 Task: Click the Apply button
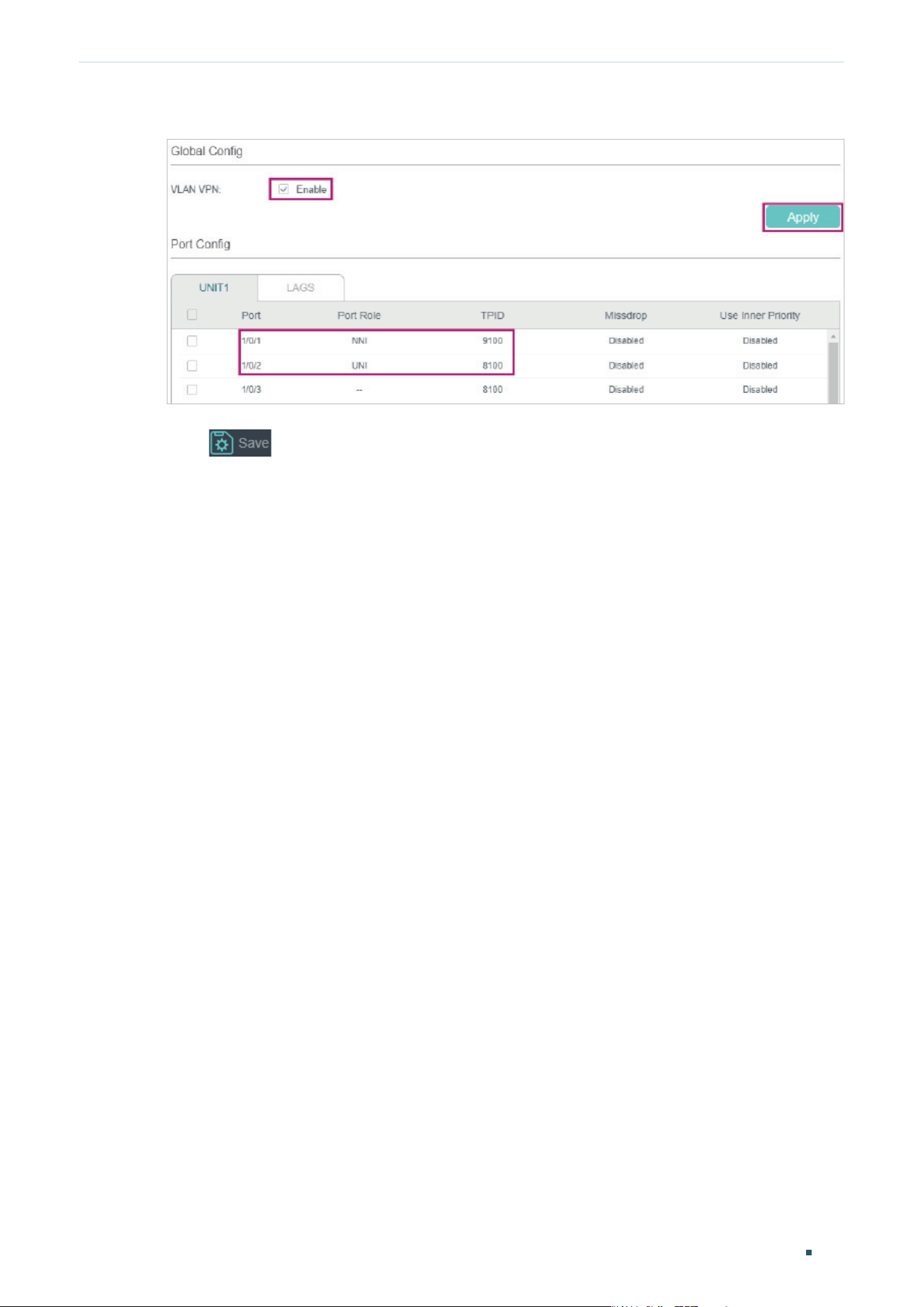pyautogui.click(x=803, y=217)
